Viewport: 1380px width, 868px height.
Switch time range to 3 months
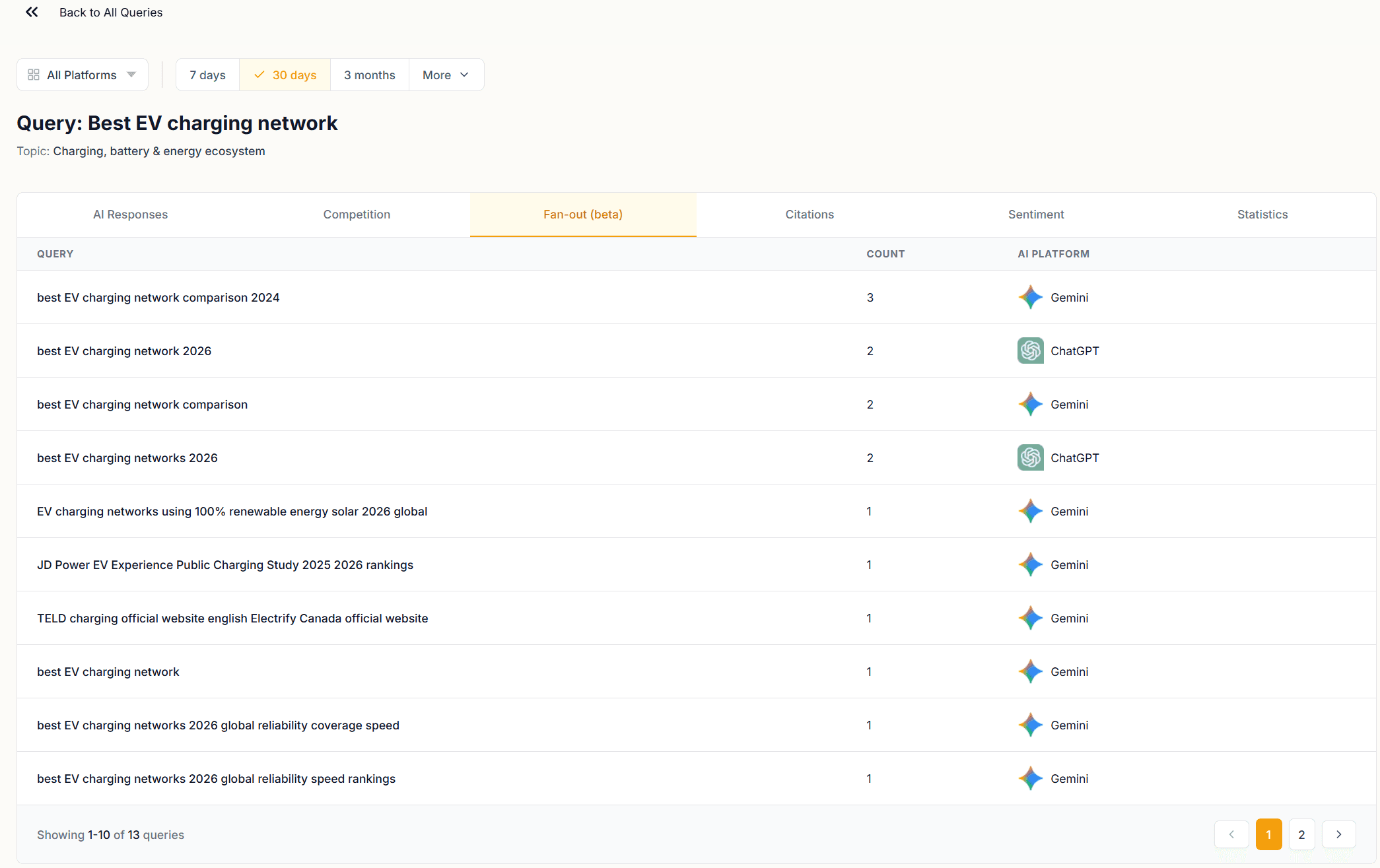click(x=369, y=75)
